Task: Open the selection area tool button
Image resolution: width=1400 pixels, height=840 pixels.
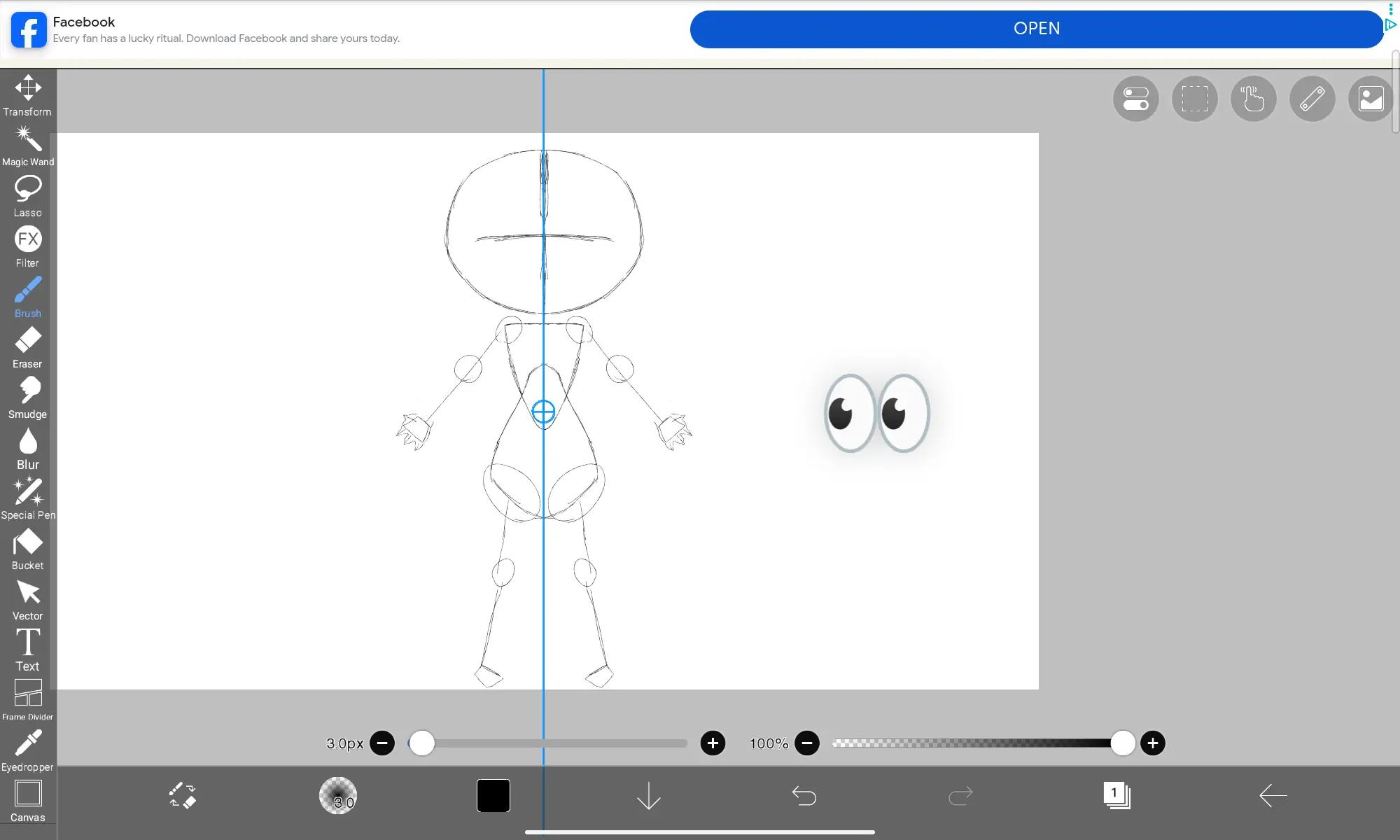Action: point(1195,99)
